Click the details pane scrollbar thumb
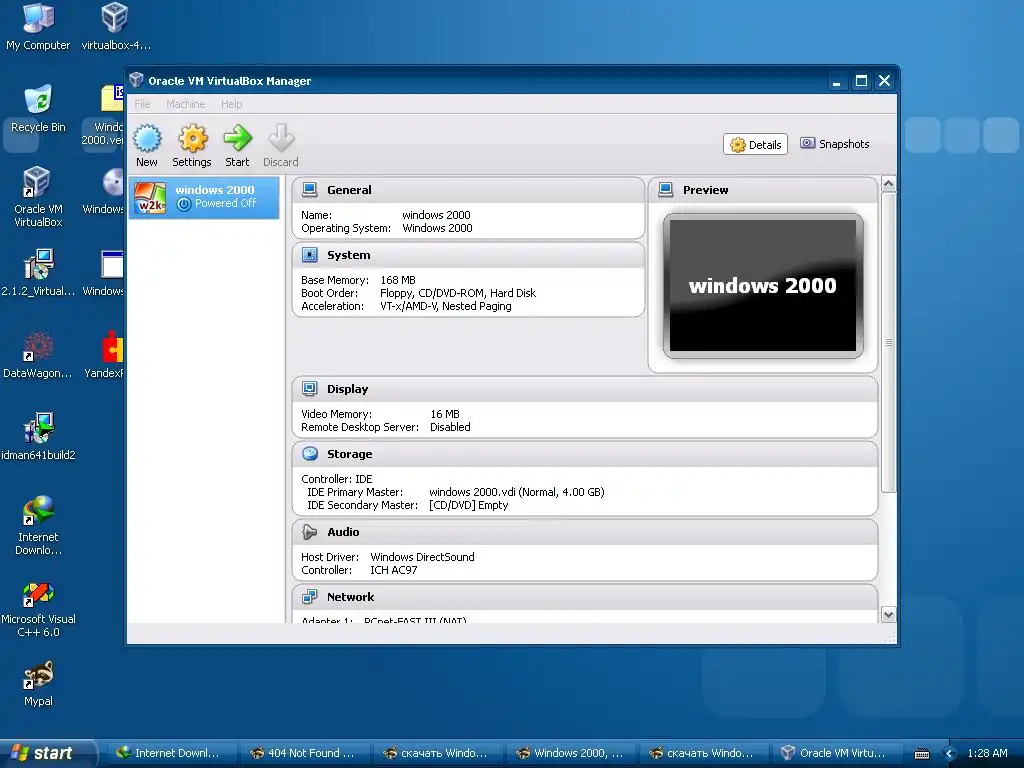1024x768 pixels. [x=888, y=342]
